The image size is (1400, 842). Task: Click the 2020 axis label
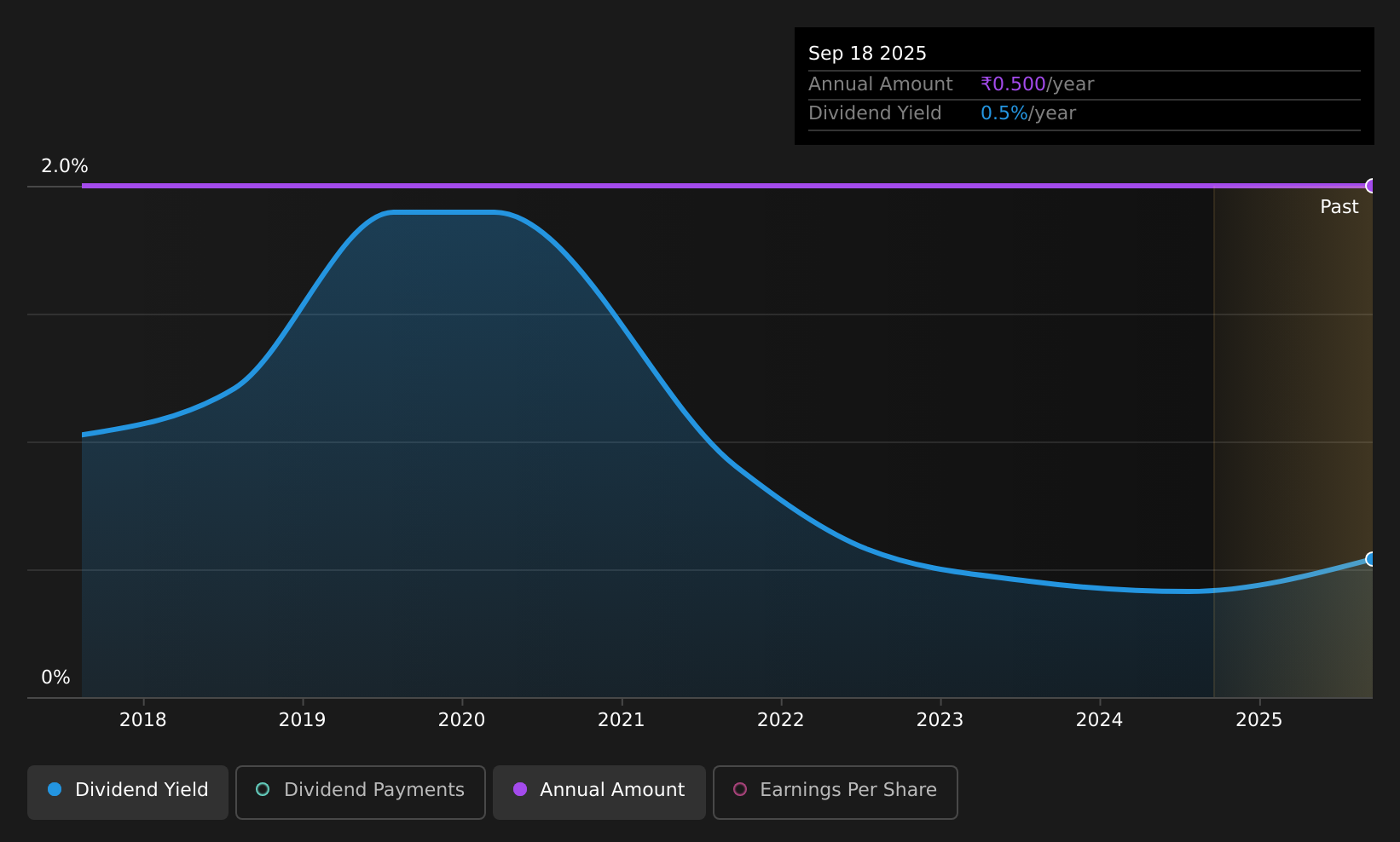(x=462, y=720)
